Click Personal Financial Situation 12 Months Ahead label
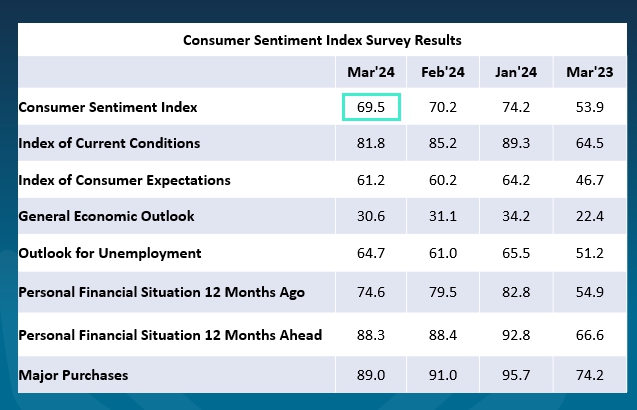This screenshot has height=410, width=637. (170, 335)
